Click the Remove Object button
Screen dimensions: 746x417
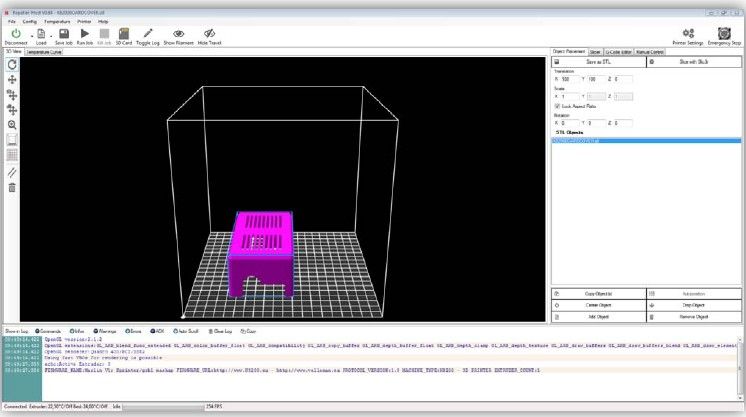pos(694,317)
